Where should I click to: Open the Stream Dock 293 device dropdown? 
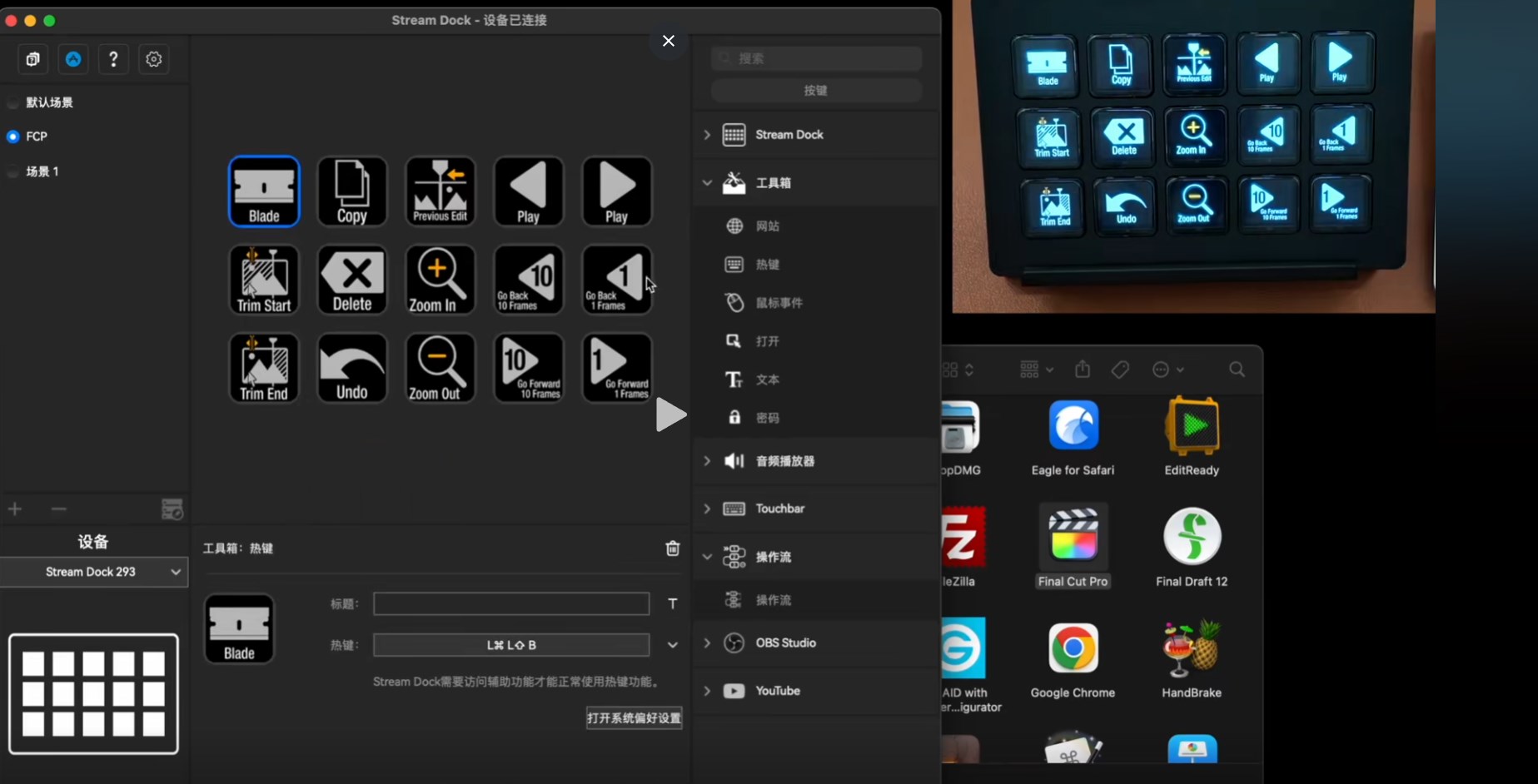[94, 572]
